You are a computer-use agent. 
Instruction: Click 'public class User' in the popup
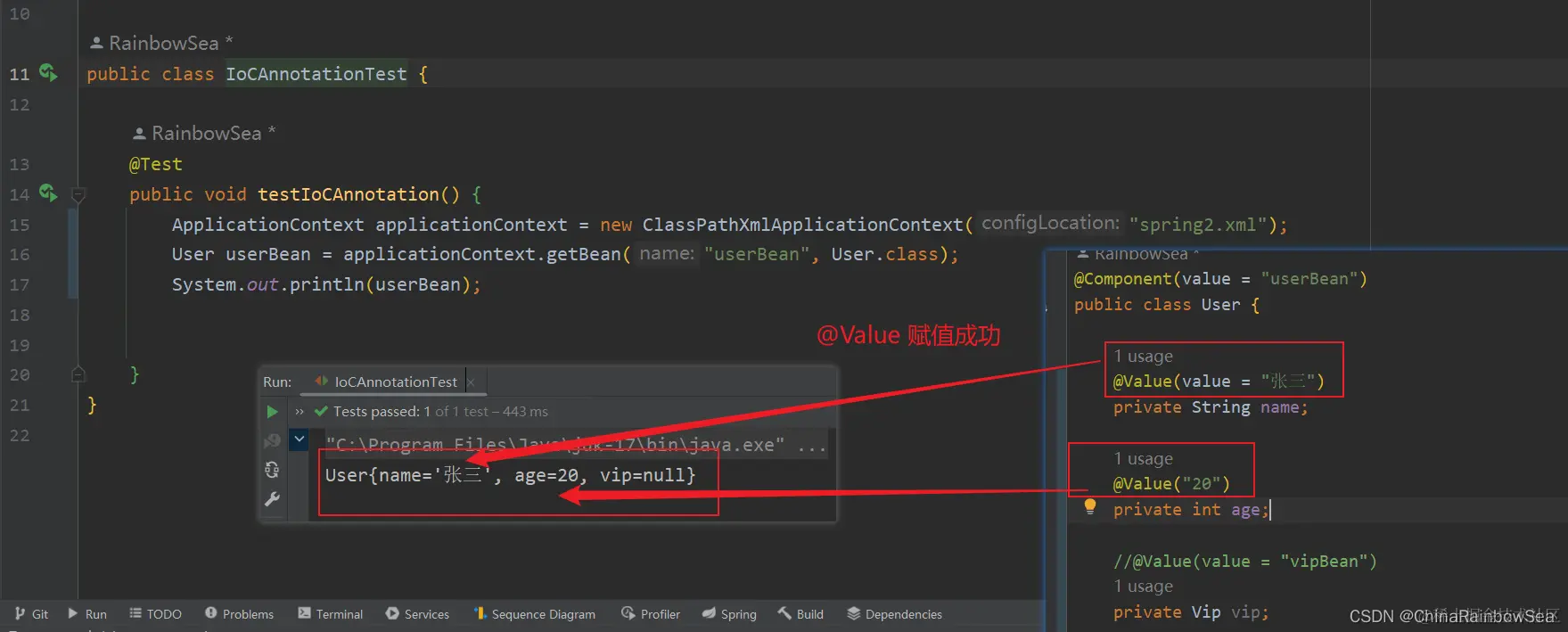[x=1156, y=305]
